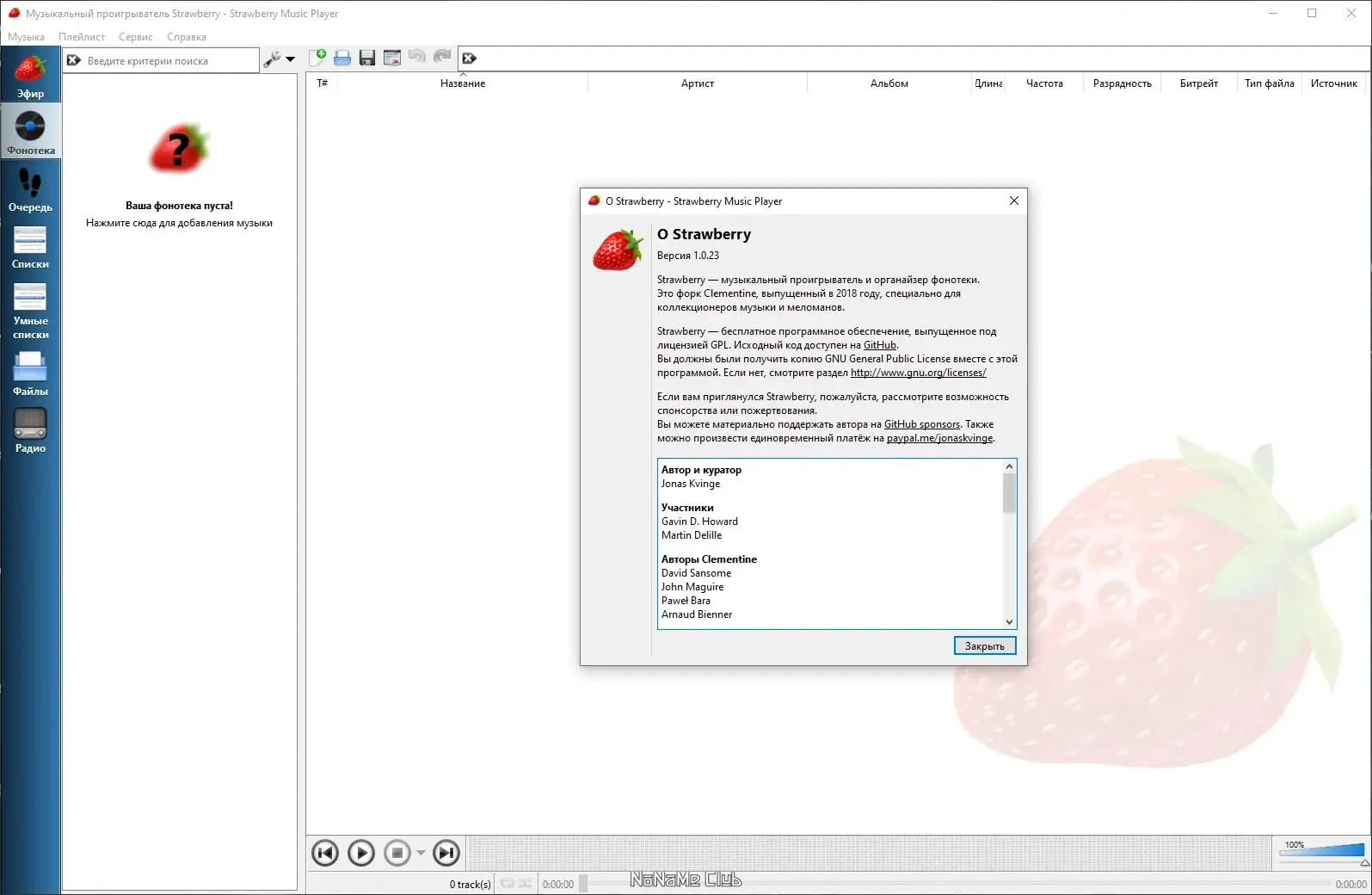
Task: Open the paypal.me/jonaskvinge link
Action: [939, 438]
